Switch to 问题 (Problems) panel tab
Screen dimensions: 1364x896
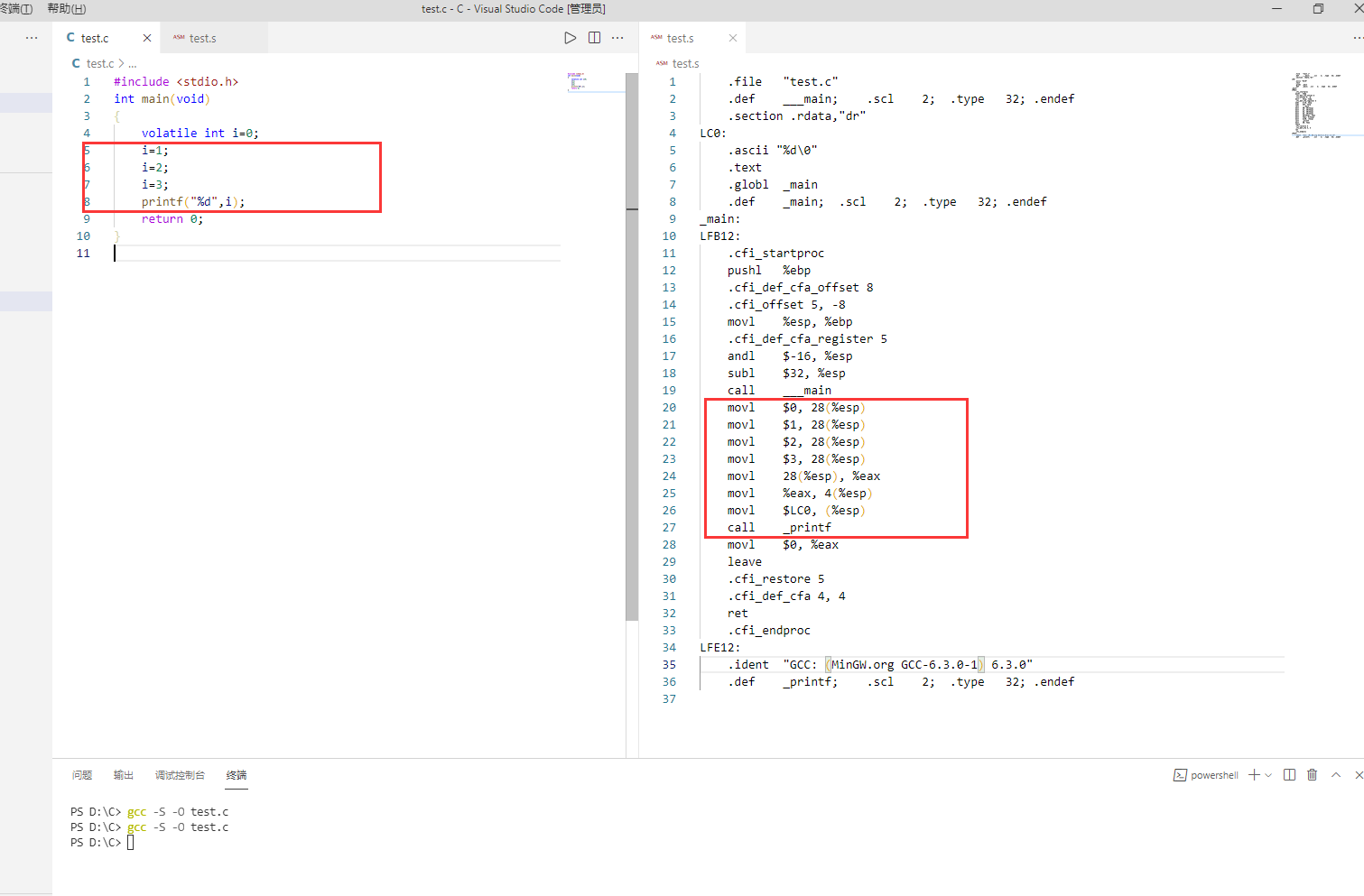(82, 775)
